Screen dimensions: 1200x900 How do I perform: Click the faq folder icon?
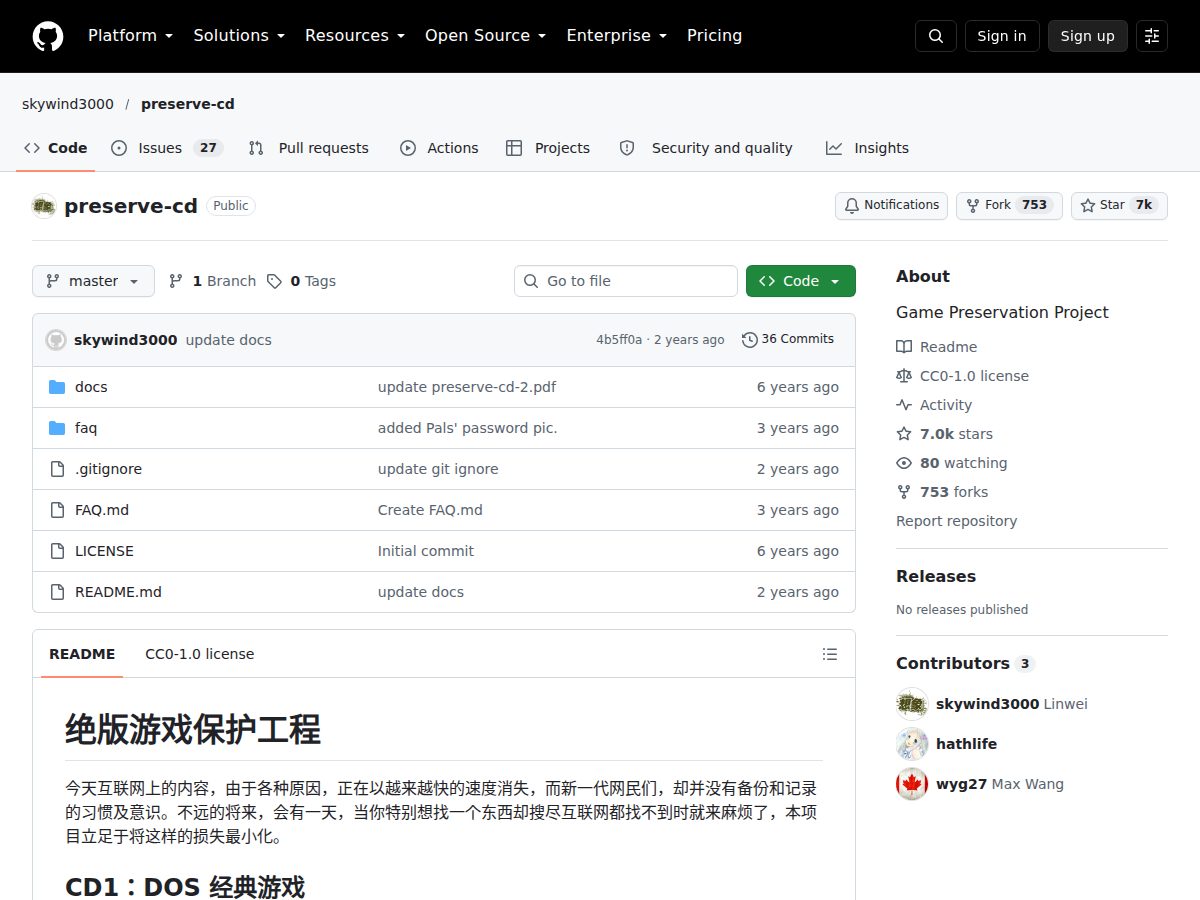click(57, 428)
